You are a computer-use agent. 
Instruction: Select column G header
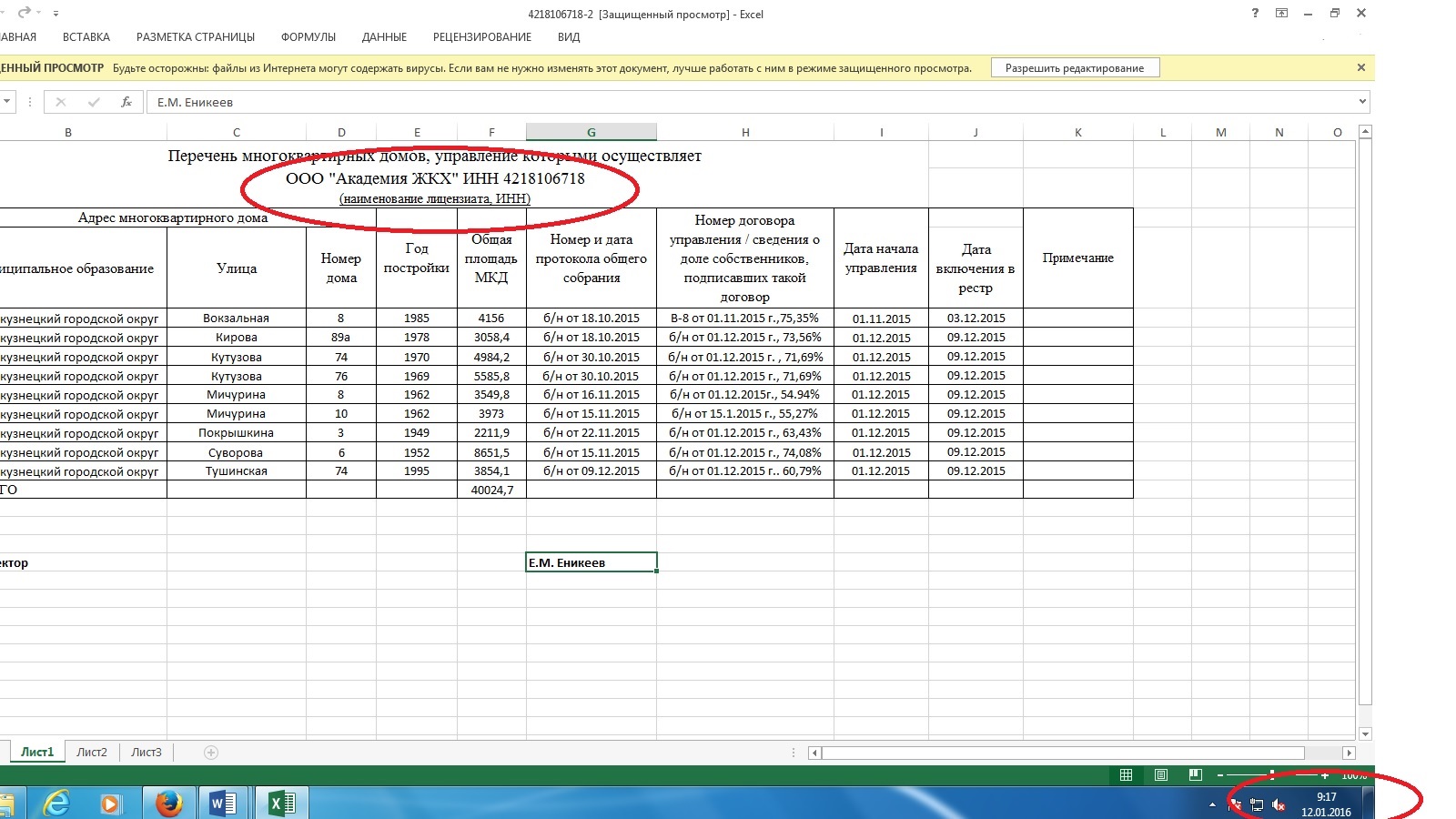pos(591,133)
